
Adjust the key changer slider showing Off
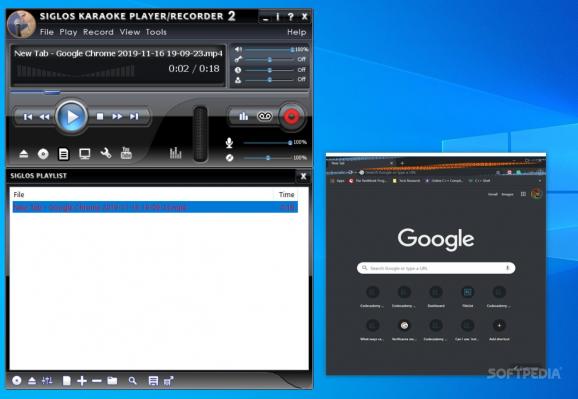tap(269, 59)
